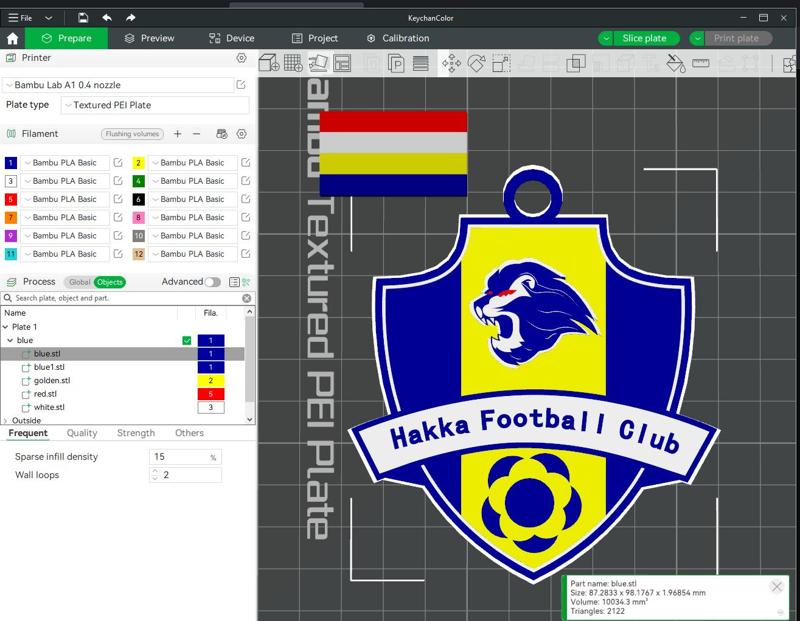Collapse the Plate 1 tree node
This screenshot has height=621, width=800.
coord(6,327)
